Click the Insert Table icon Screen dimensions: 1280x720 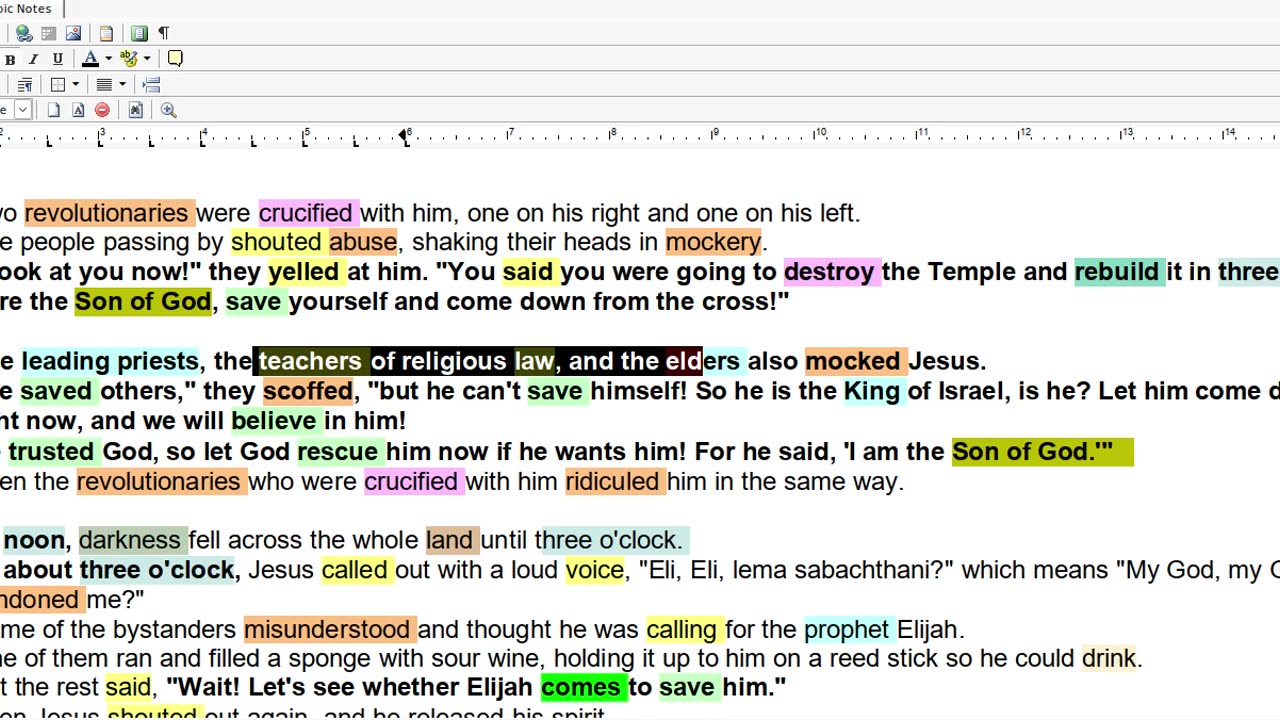48,33
